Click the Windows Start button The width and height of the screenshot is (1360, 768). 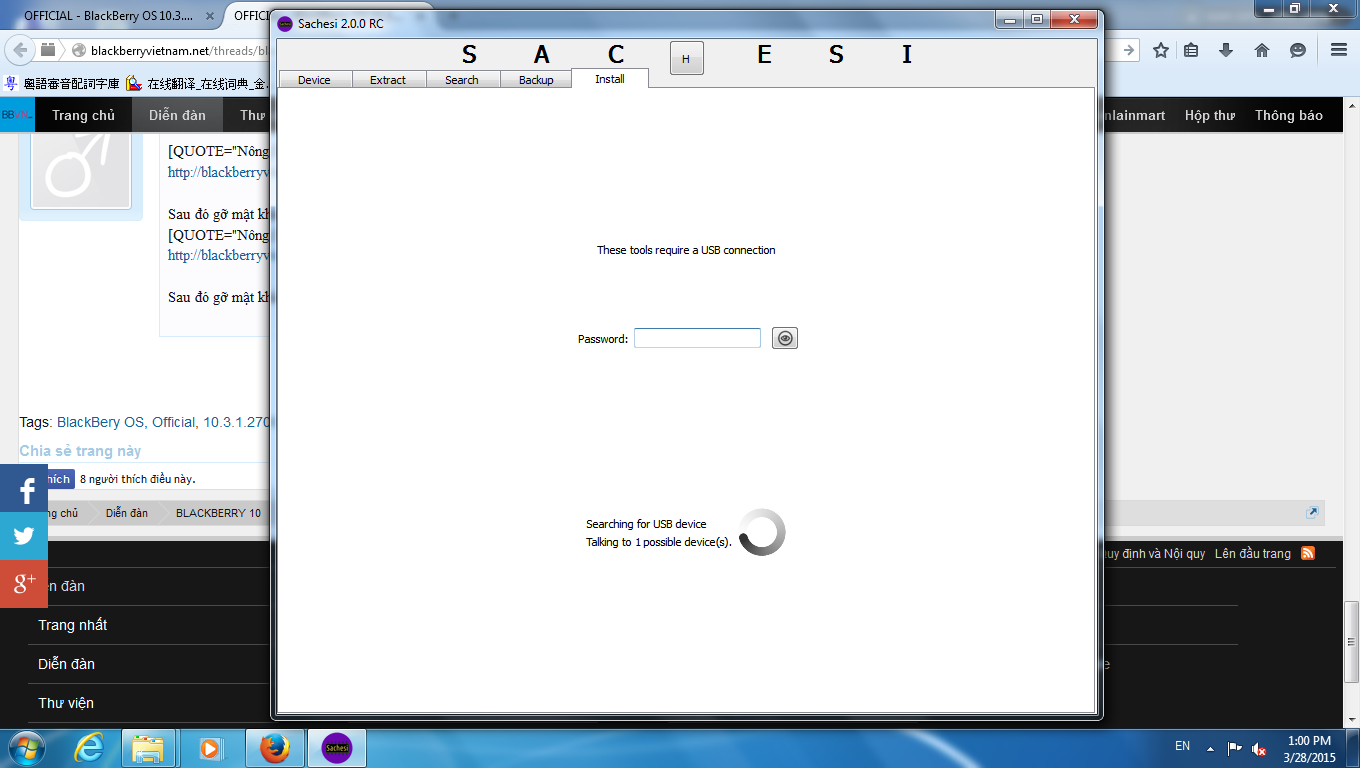[x=25, y=748]
